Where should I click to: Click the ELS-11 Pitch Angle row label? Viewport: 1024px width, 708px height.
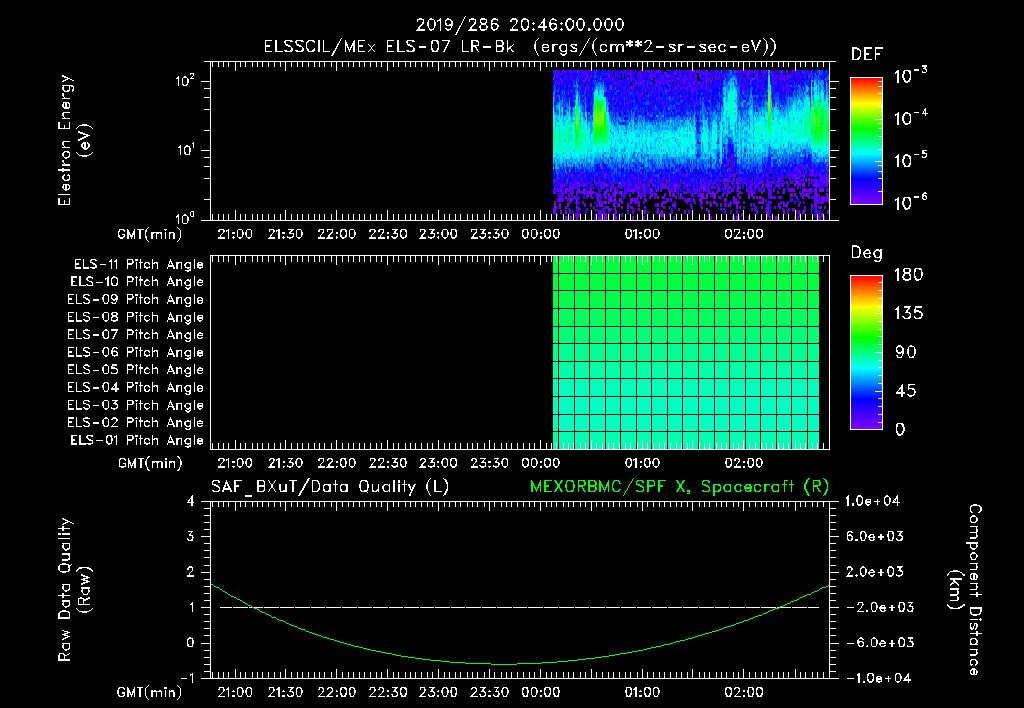point(138,265)
